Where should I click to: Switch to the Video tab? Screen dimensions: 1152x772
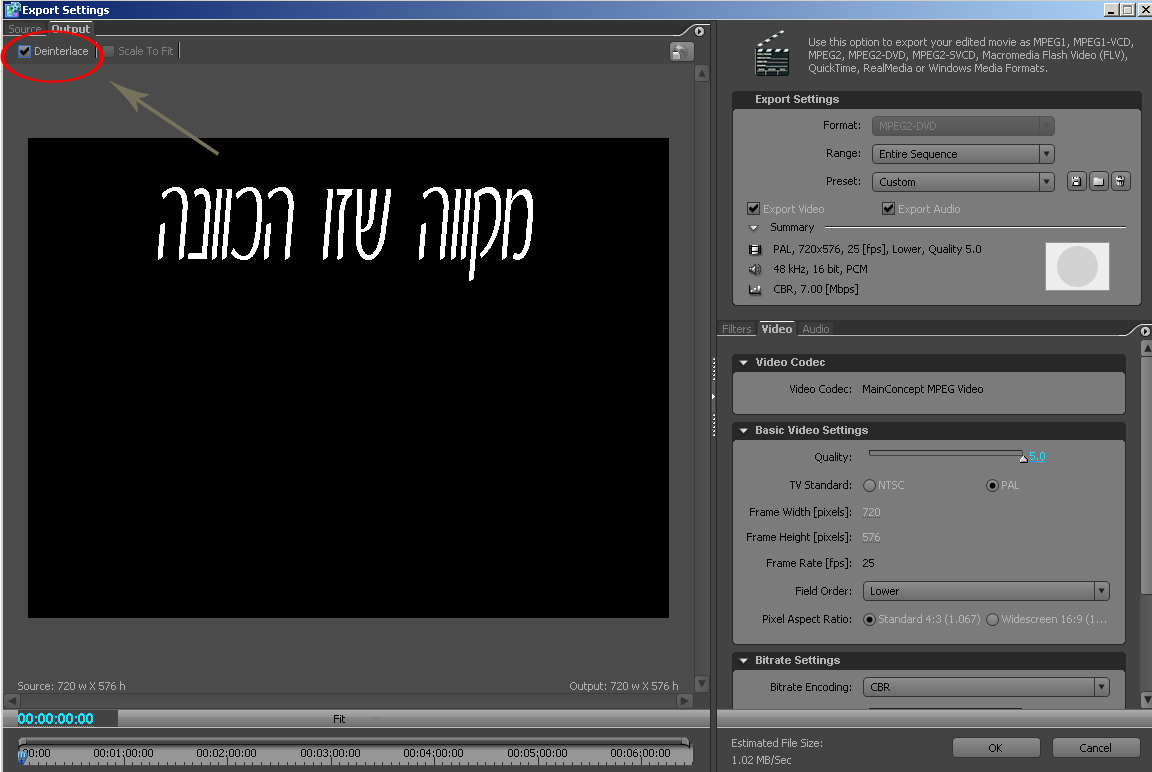[777, 329]
